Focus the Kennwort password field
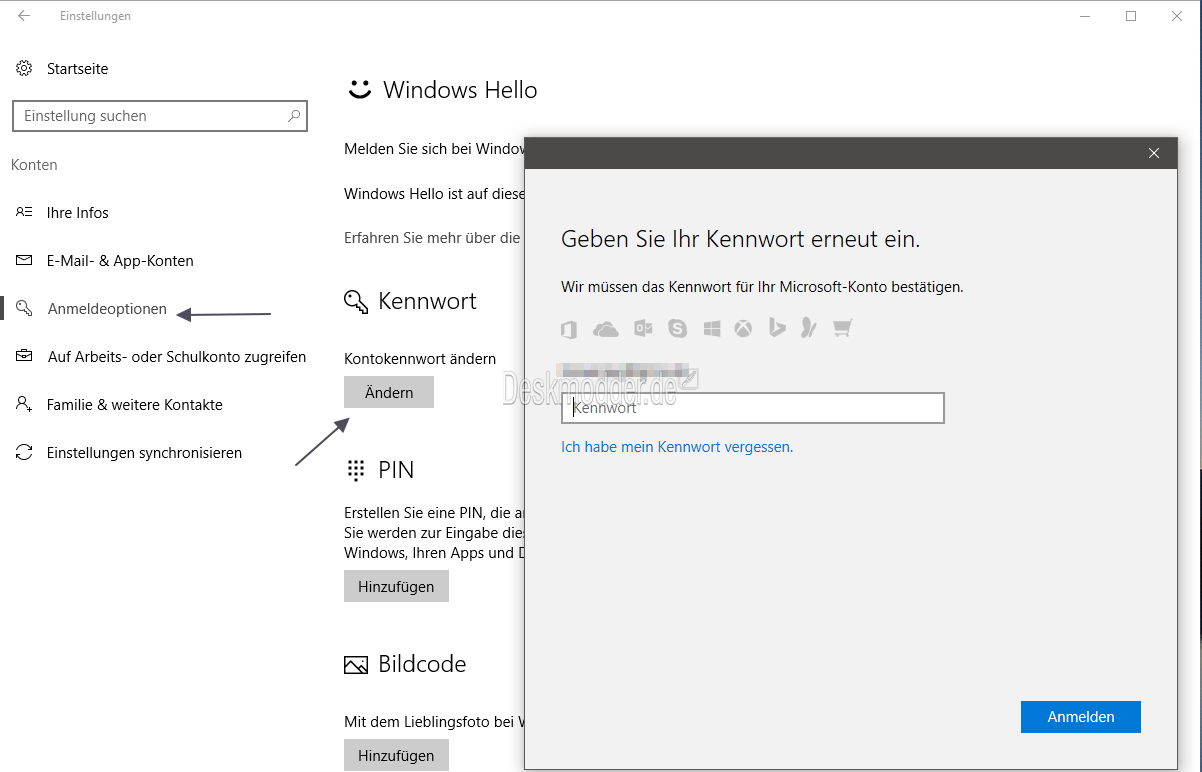Screen dimensions: 1202x772 pos(753,408)
